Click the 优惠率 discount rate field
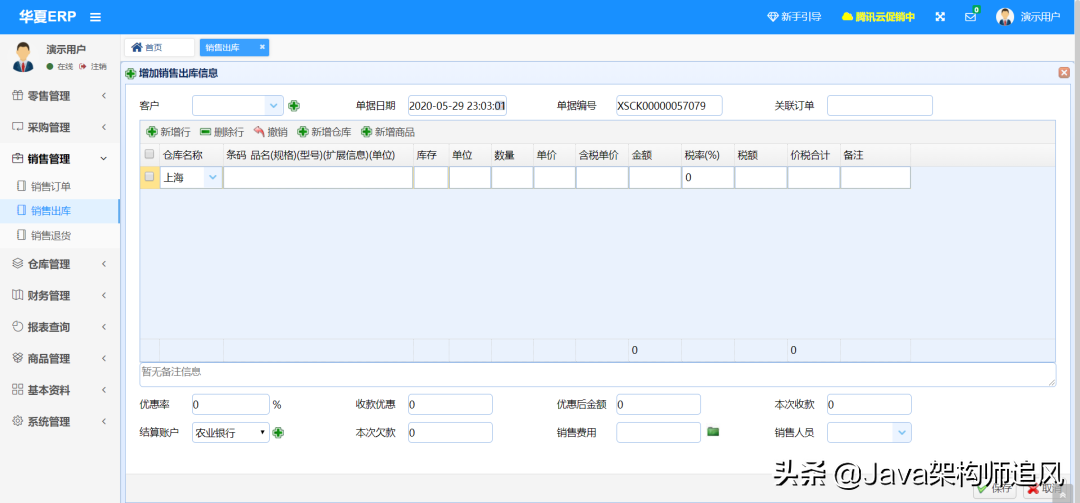The height and width of the screenshot is (503, 1080). [x=231, y=404]
